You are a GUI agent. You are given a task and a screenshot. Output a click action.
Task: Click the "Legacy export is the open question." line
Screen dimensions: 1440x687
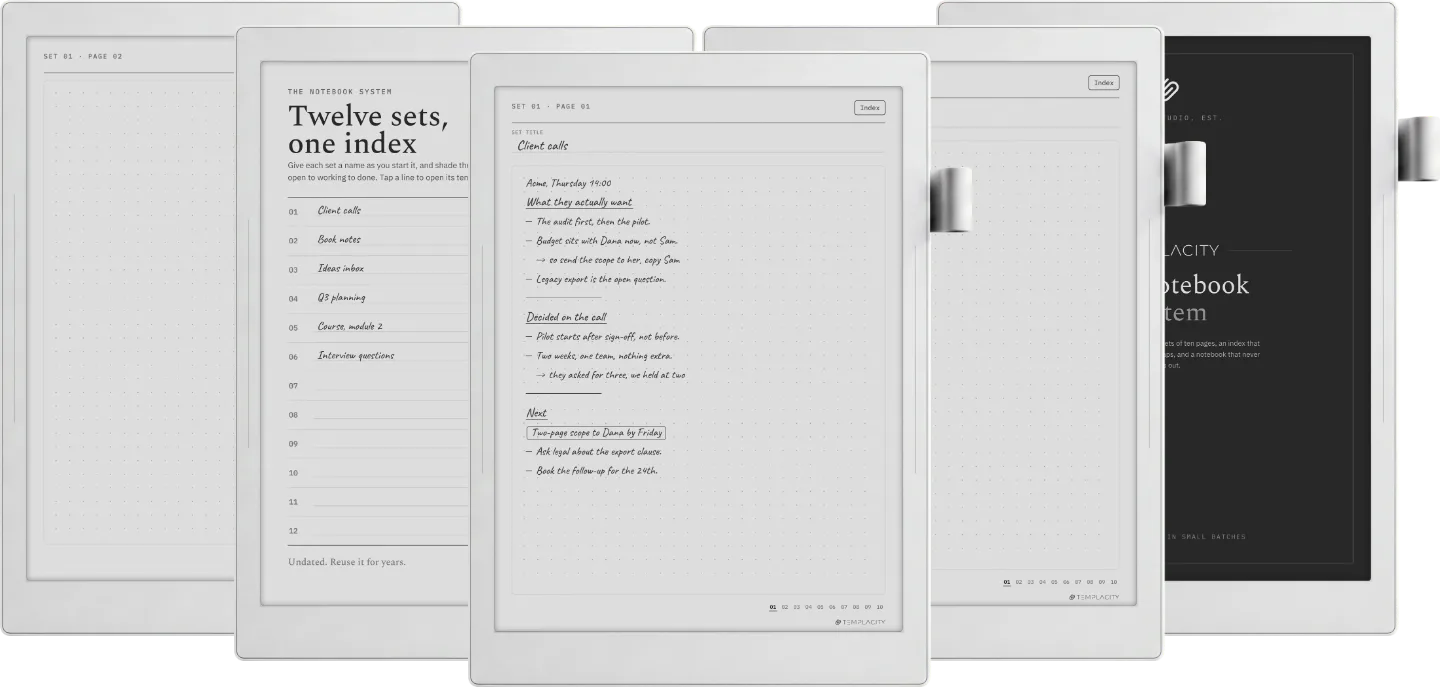click(x=596, y=280)
